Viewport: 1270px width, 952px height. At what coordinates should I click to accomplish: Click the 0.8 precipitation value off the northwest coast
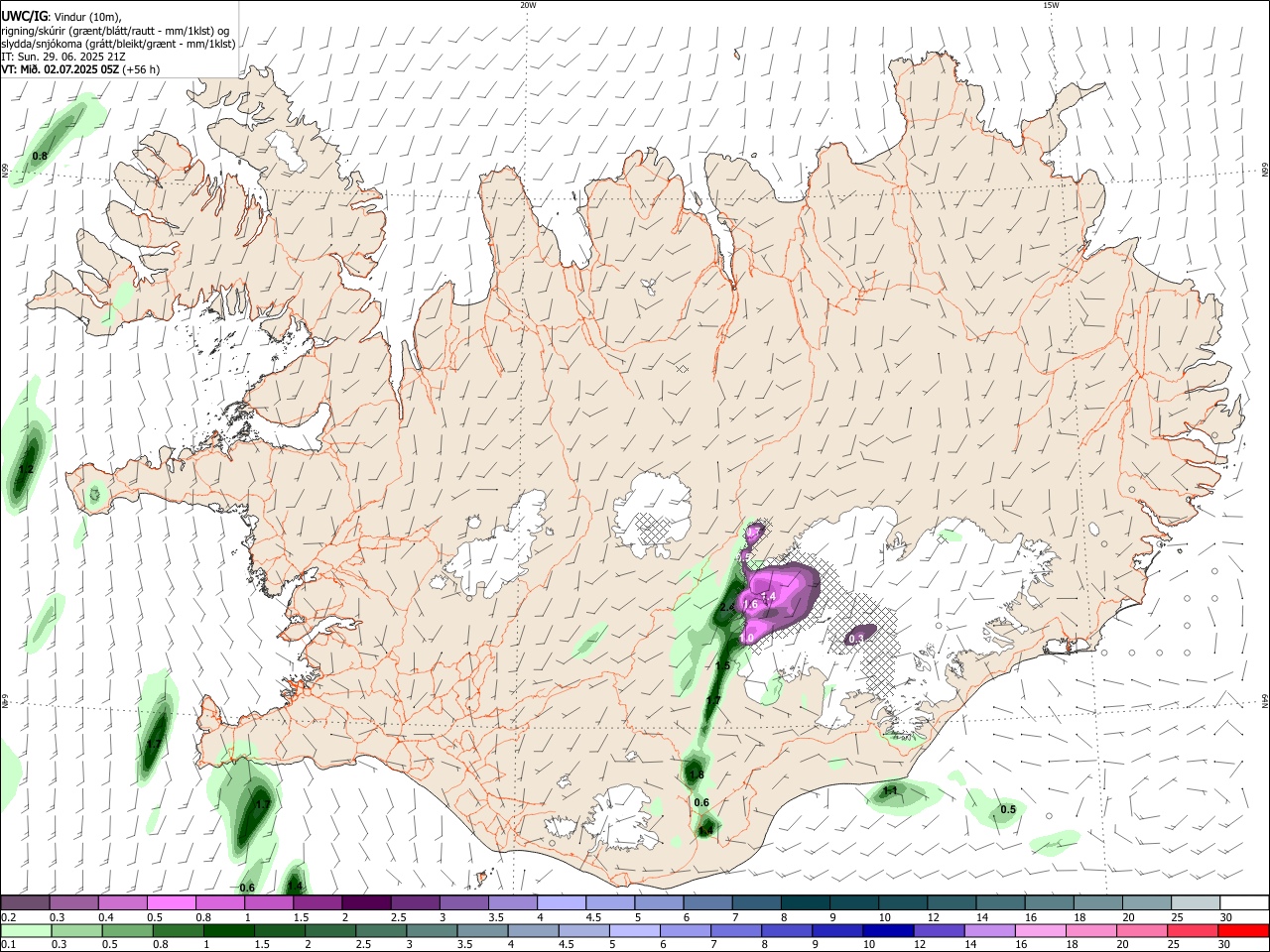point(40,157)
